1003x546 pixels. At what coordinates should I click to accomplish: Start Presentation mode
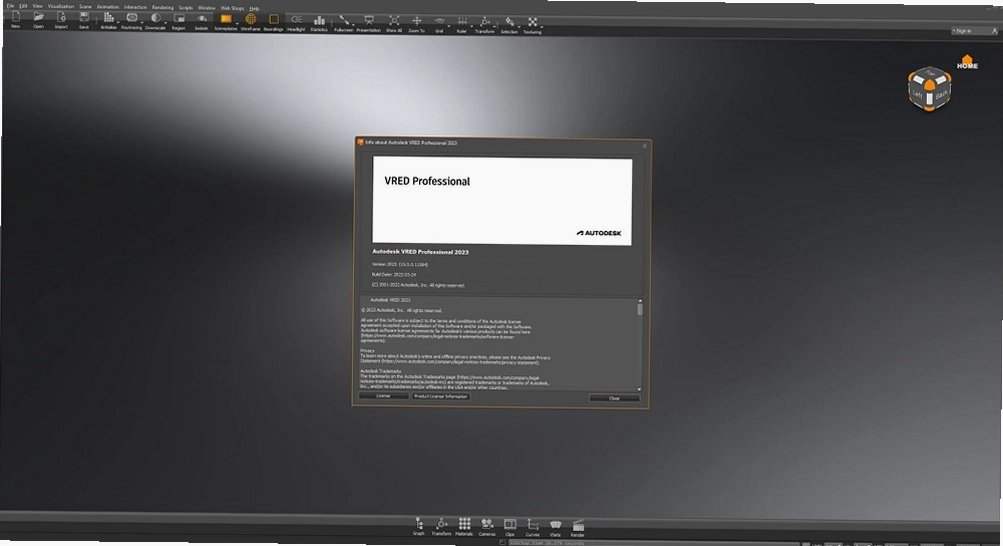(x=368, y=22)
